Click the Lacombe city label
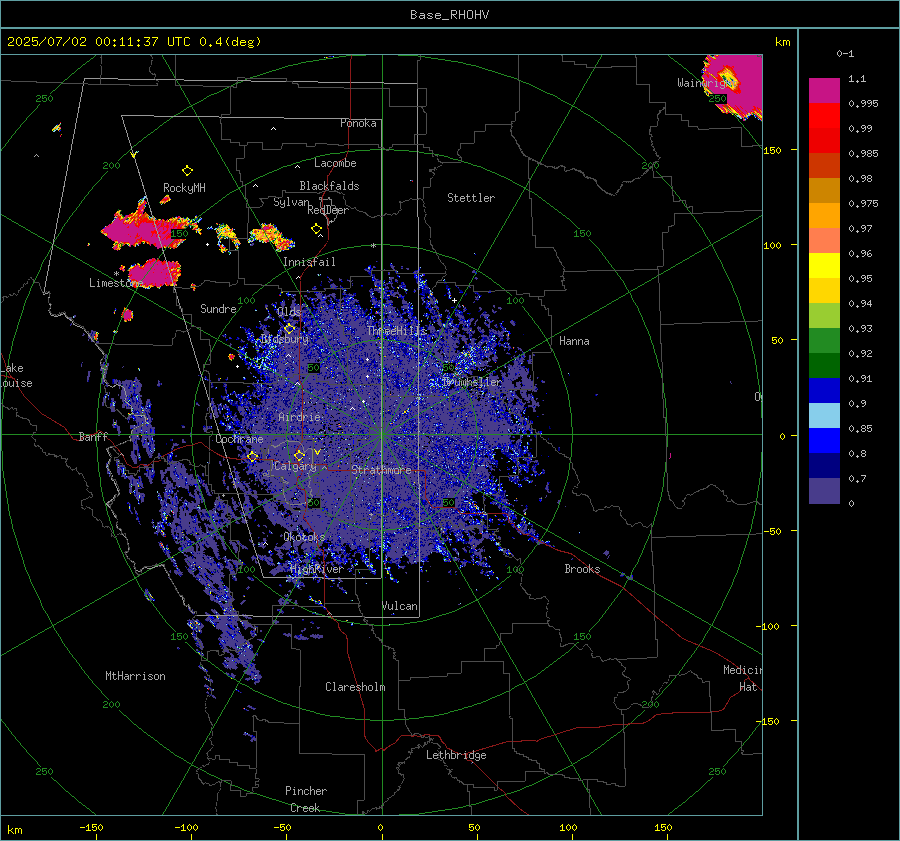 point(335,163)
